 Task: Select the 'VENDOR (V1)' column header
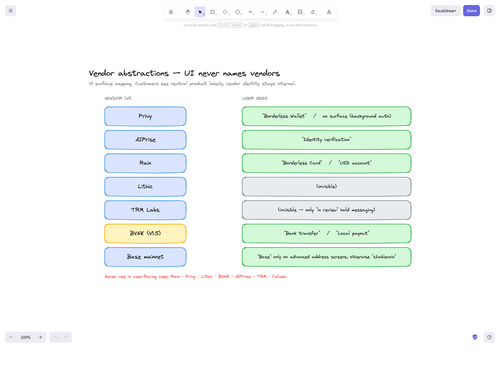point(118,98)
